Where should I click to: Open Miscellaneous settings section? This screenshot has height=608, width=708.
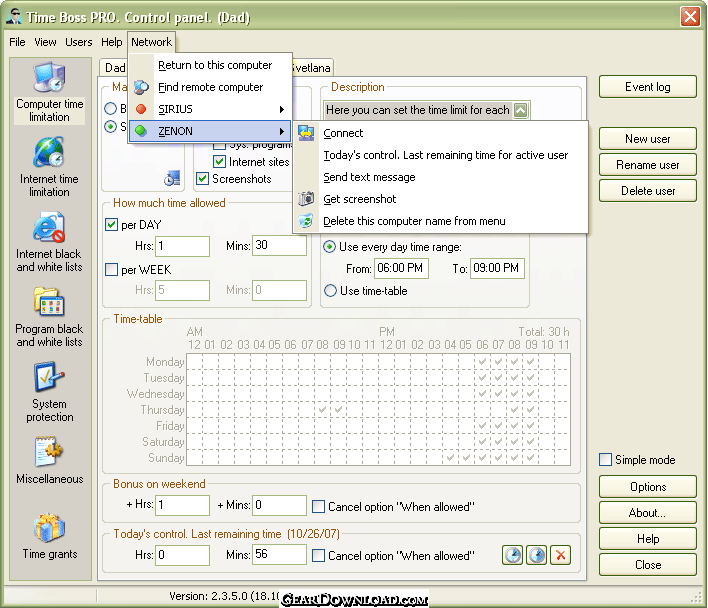(50, 461)
